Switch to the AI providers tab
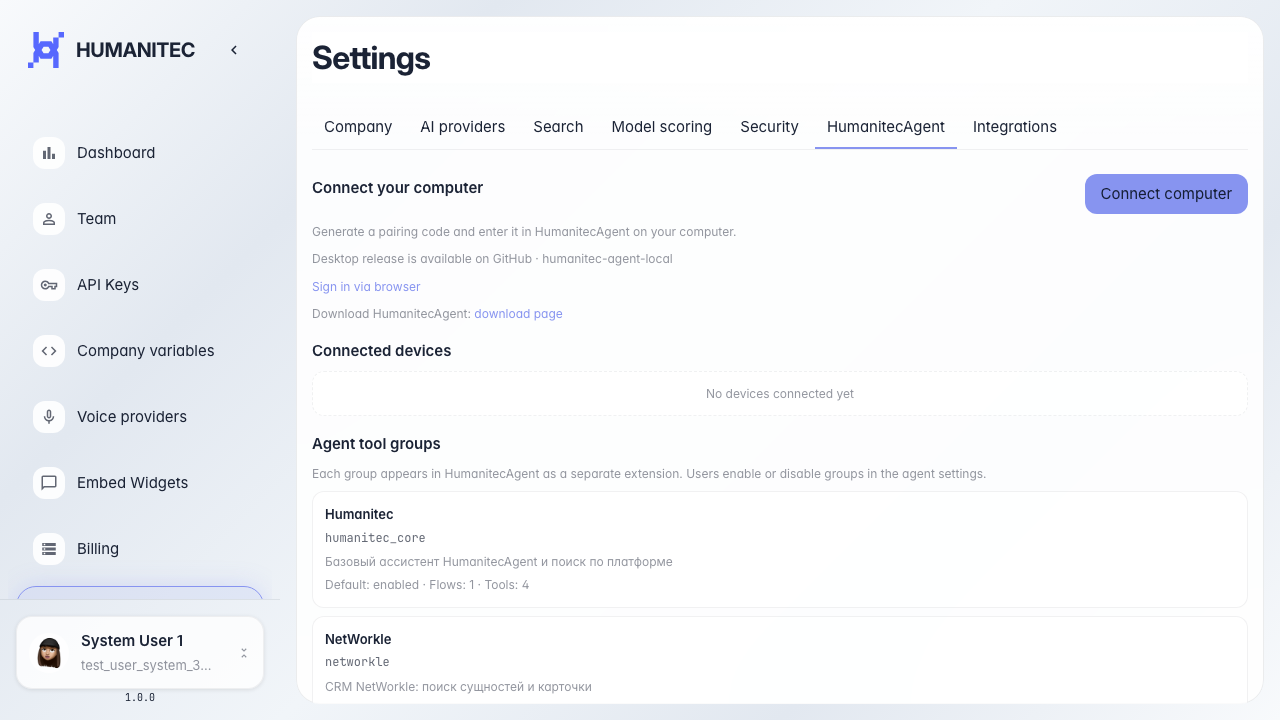 462,127
